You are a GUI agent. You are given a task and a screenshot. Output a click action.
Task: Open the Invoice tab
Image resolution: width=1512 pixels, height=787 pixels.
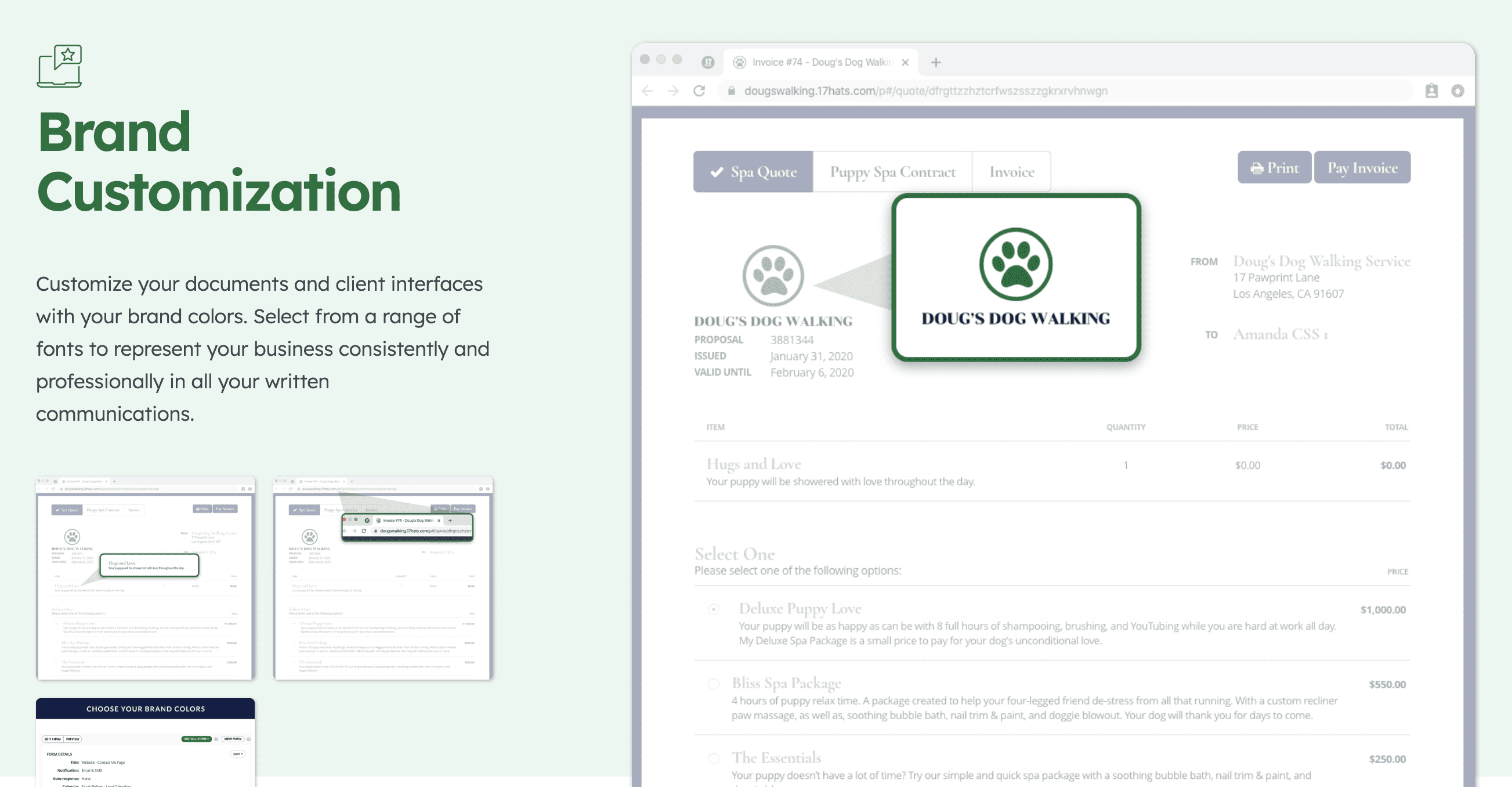1011,172
